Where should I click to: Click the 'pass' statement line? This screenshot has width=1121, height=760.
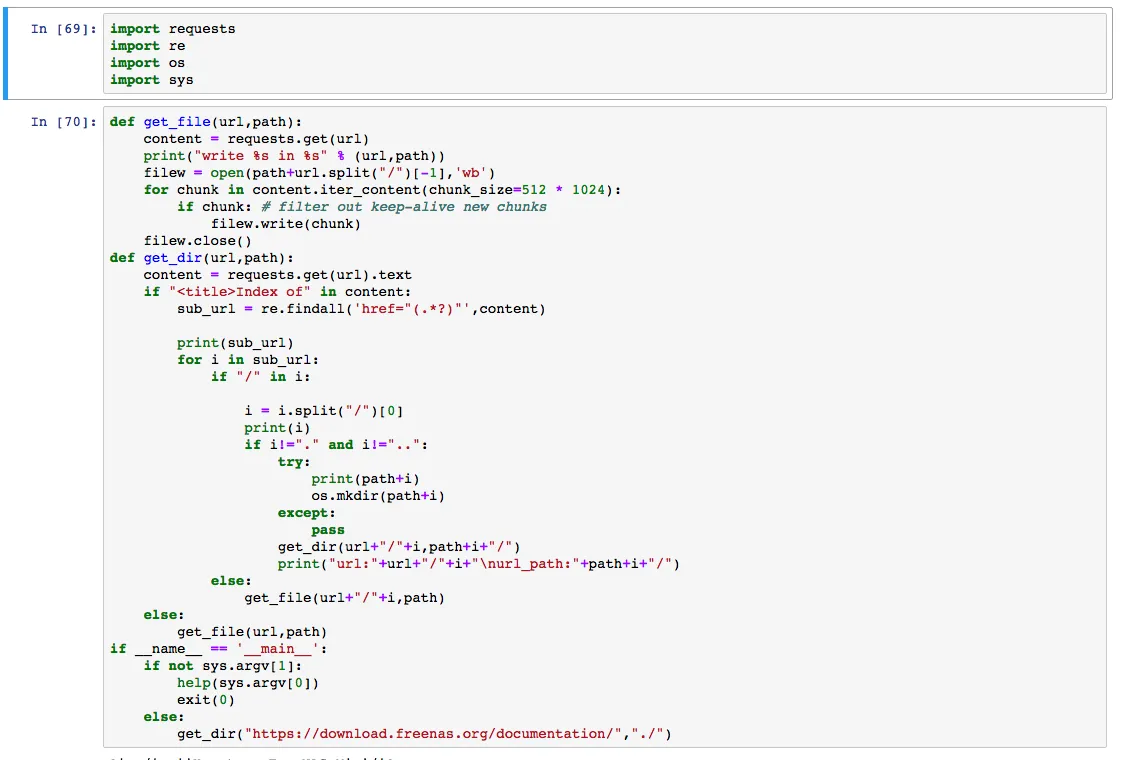point(327,530)
